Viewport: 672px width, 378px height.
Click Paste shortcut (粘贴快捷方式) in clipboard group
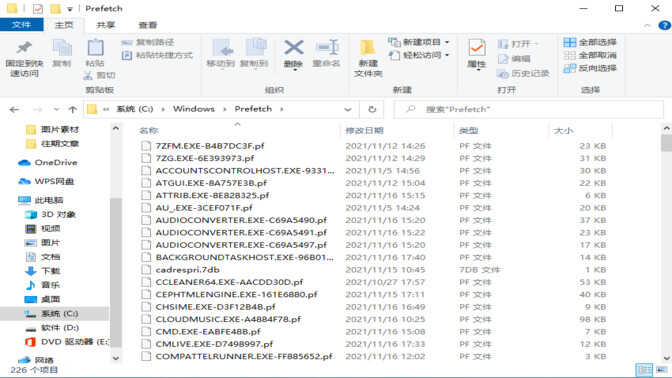[157, 55]
